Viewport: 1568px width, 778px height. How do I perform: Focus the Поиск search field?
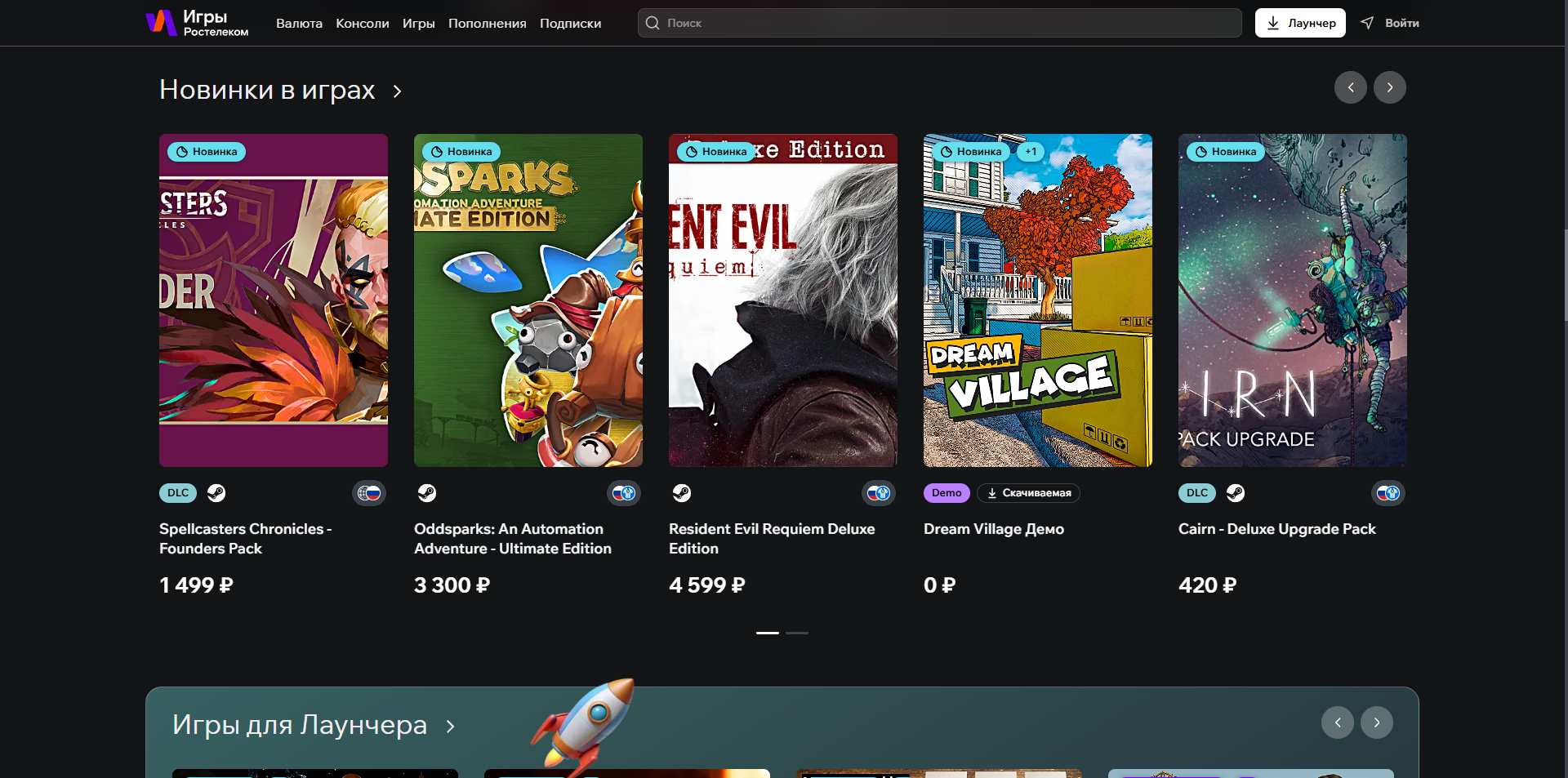pos(939,23)
